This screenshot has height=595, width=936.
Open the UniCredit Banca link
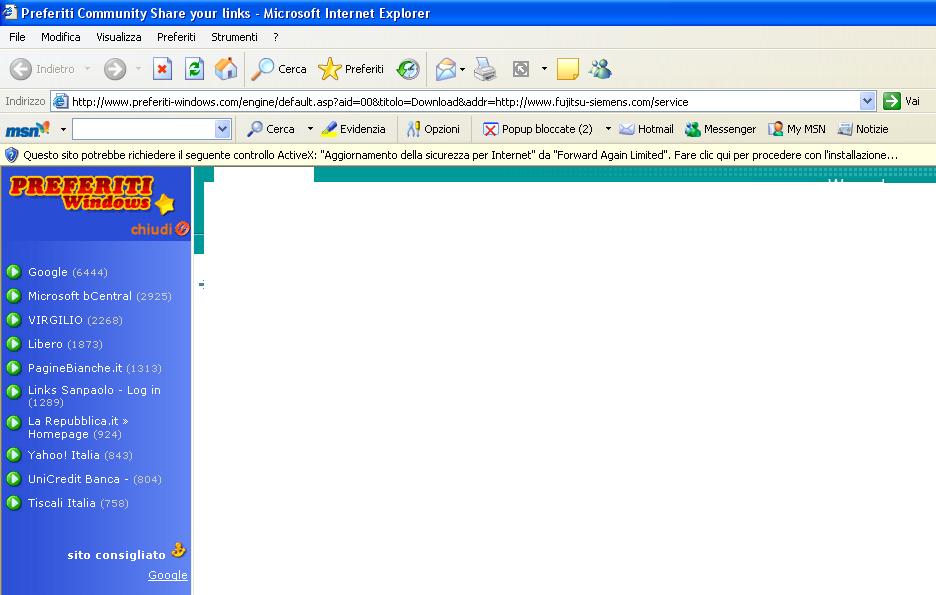pos(95,479)
